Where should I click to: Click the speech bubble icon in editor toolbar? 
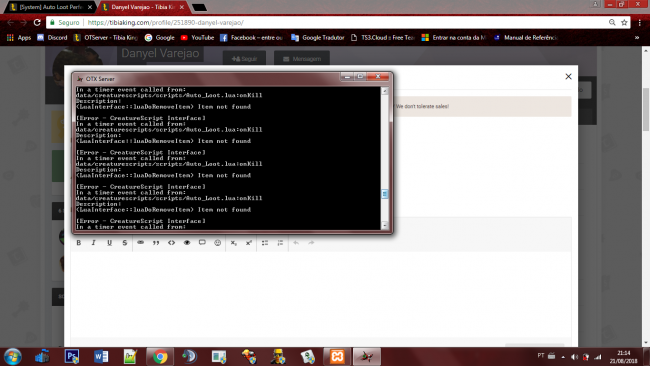202,243
